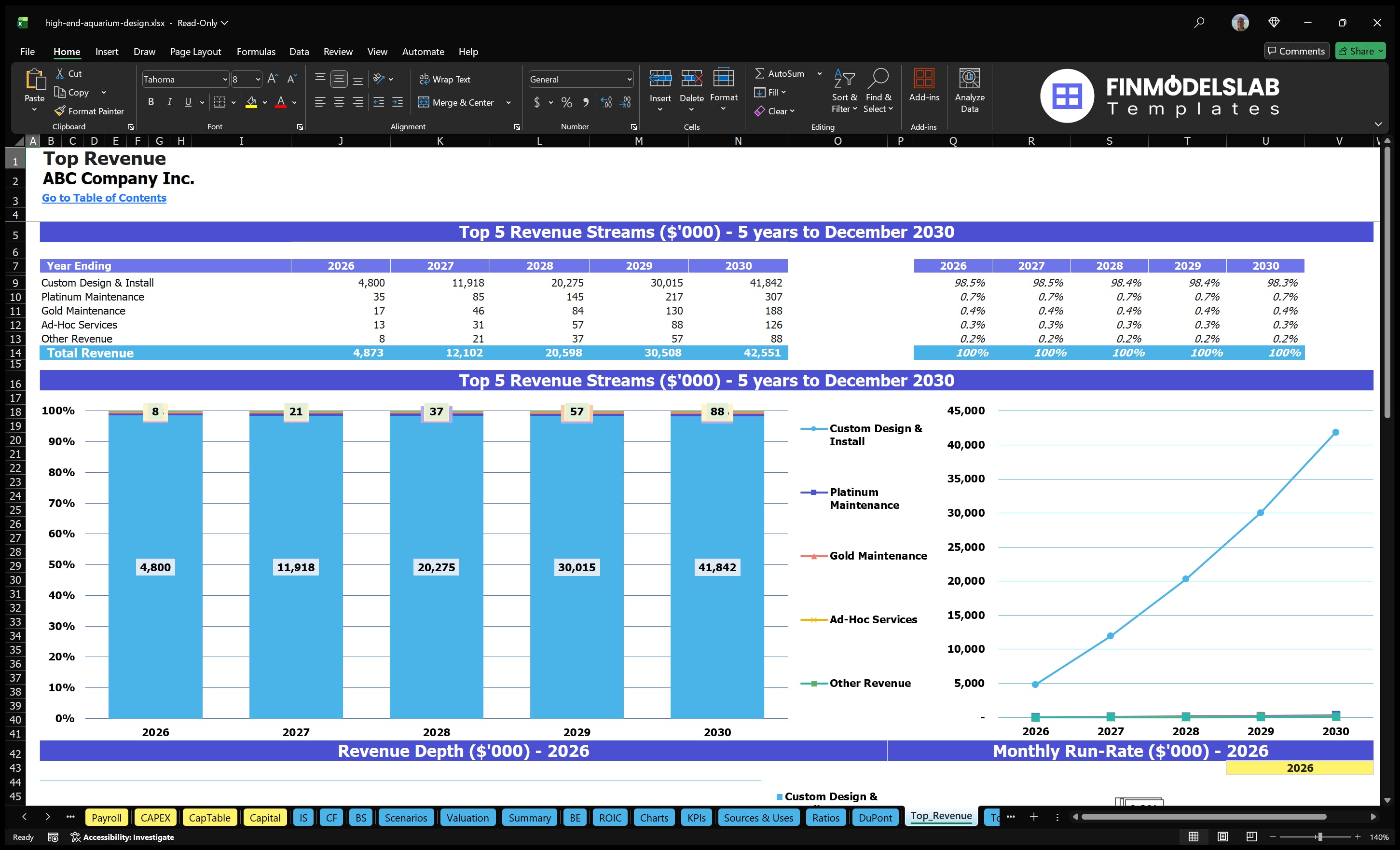
Task: Click the Go to Table of Contents link
Action: click(104, 198)
